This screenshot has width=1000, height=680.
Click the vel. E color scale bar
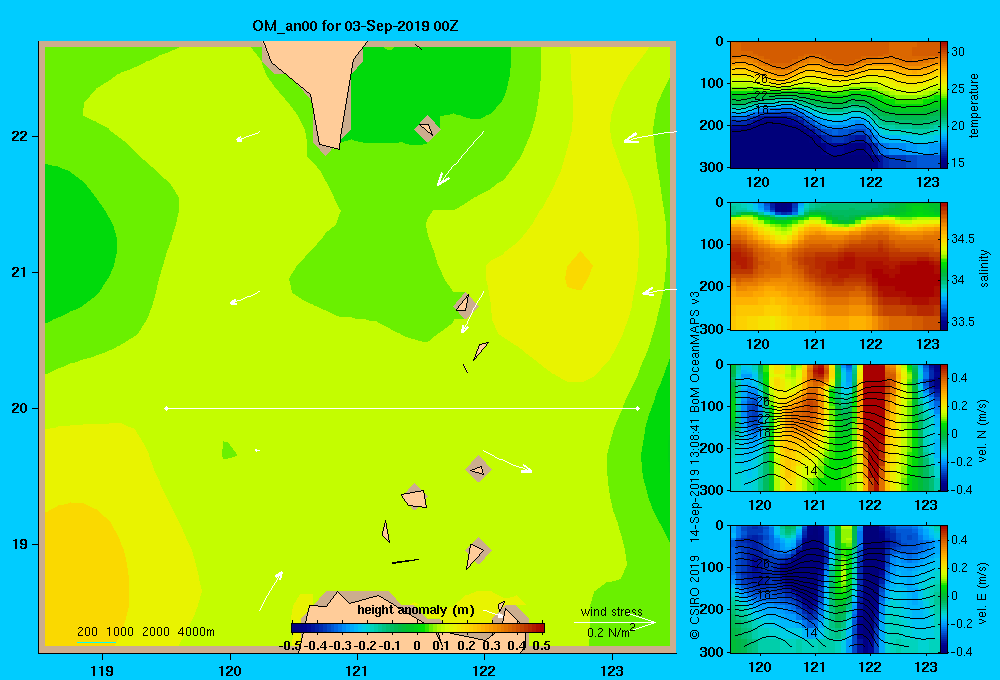(x=944, y=589)
